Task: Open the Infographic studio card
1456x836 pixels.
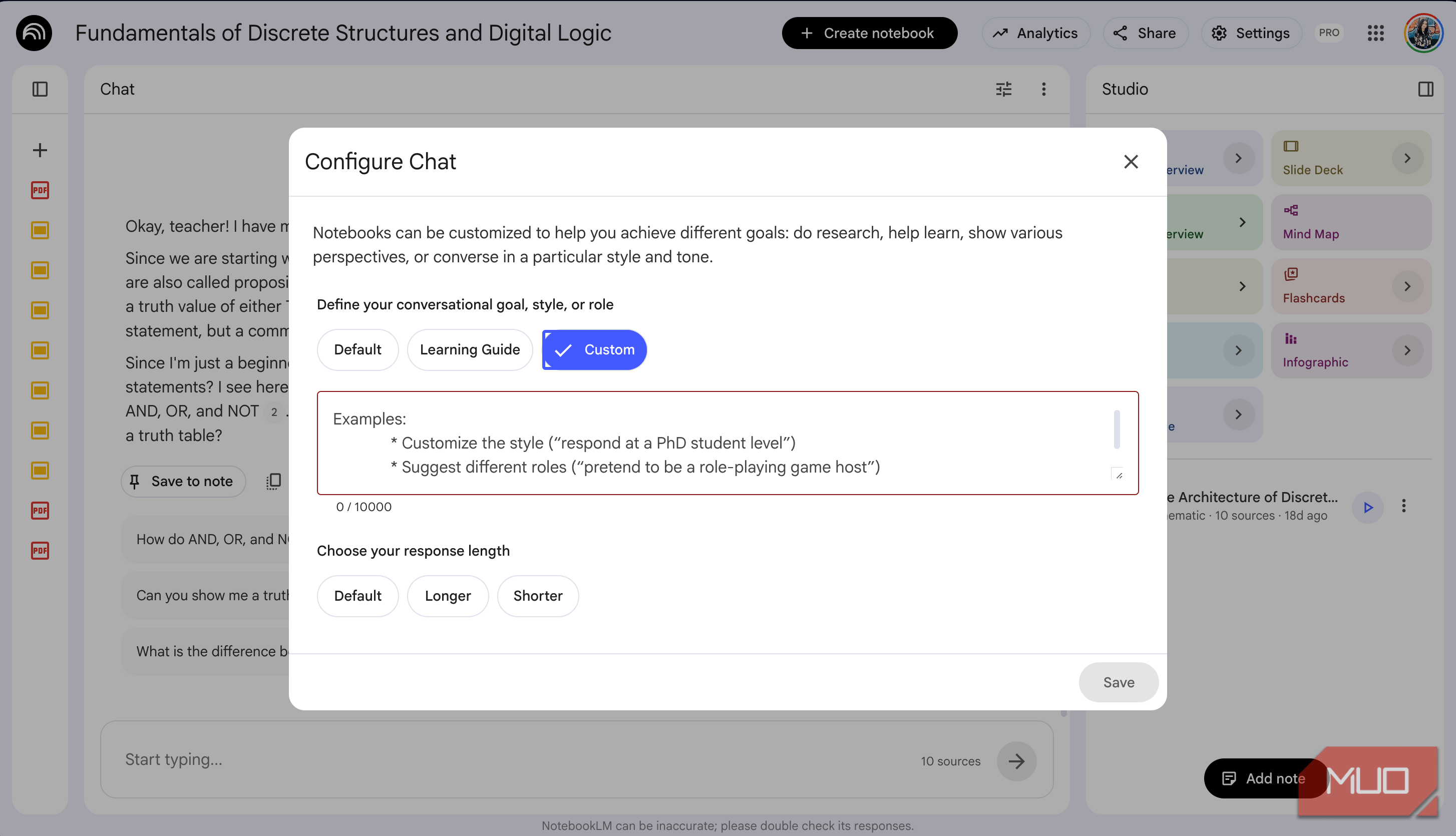Action: coord(1351,350)
